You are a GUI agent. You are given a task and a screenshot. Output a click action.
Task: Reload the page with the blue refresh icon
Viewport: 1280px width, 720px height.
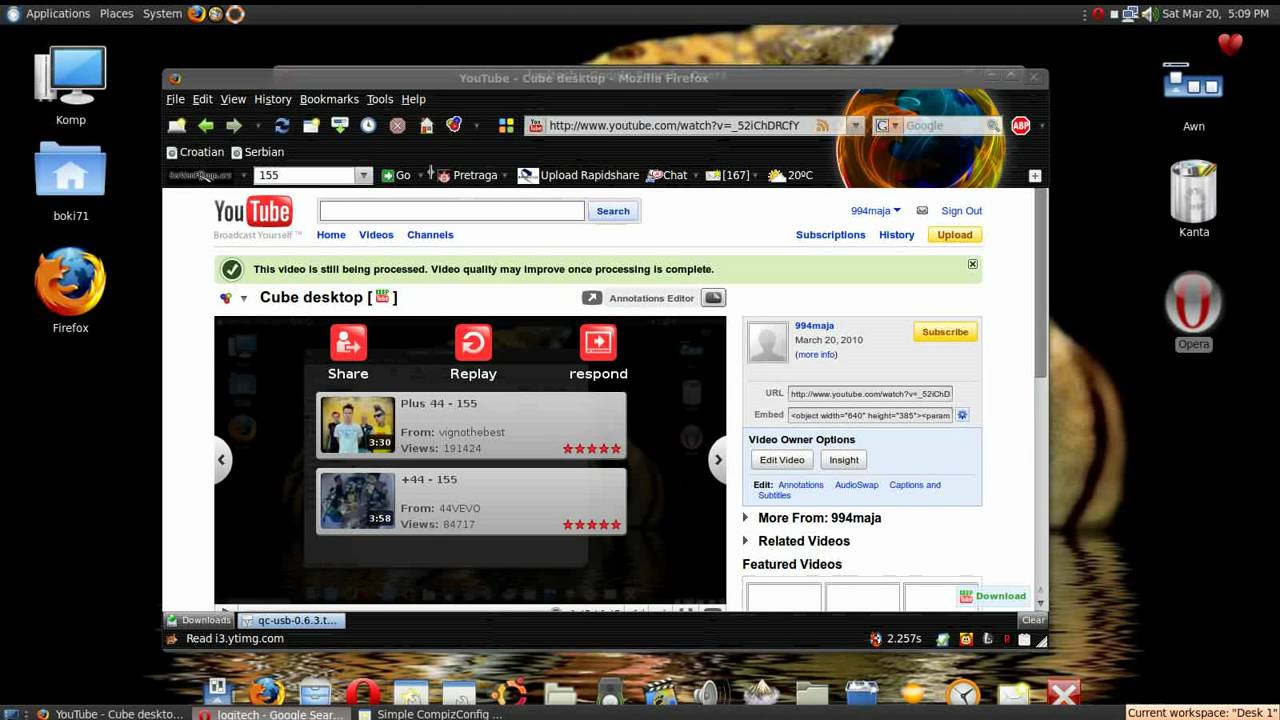pos(282,126)
